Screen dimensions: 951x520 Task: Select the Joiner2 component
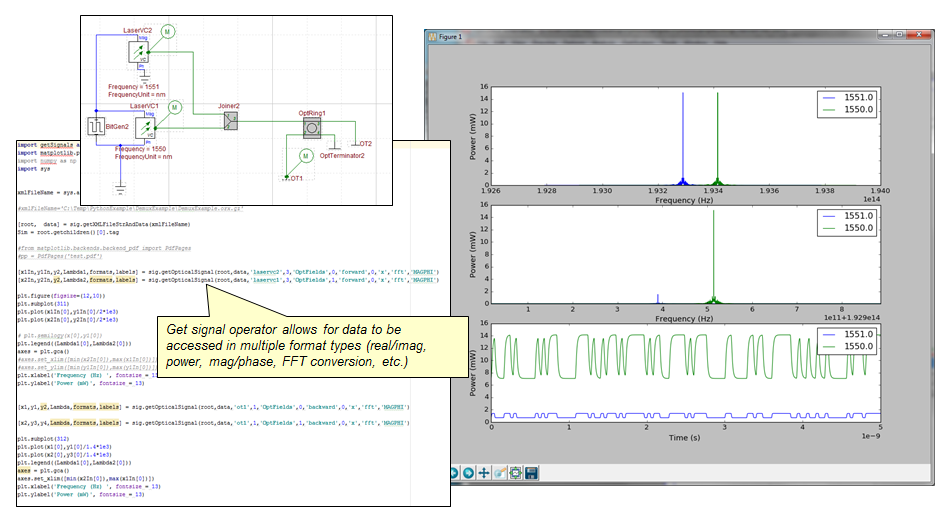click(x=230, y=120)
